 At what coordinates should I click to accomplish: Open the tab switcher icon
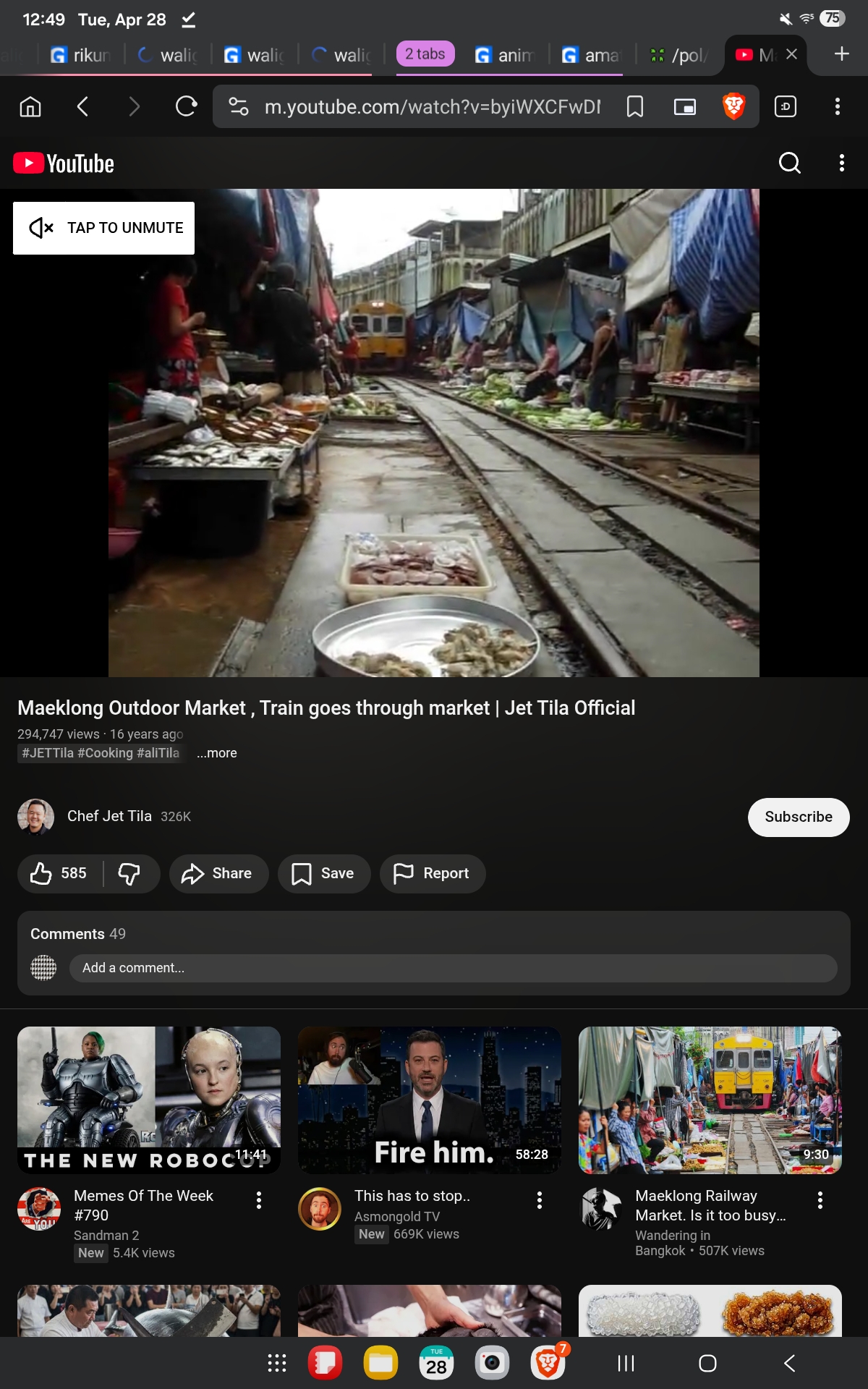point(786,107)
